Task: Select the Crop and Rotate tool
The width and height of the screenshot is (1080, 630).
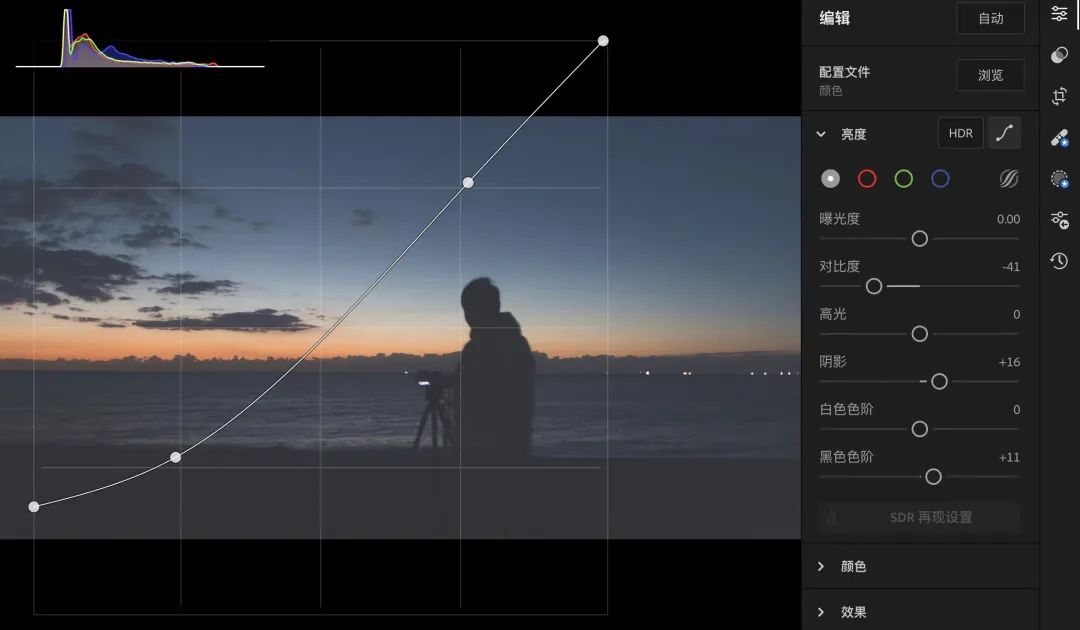Action: 1059,96
